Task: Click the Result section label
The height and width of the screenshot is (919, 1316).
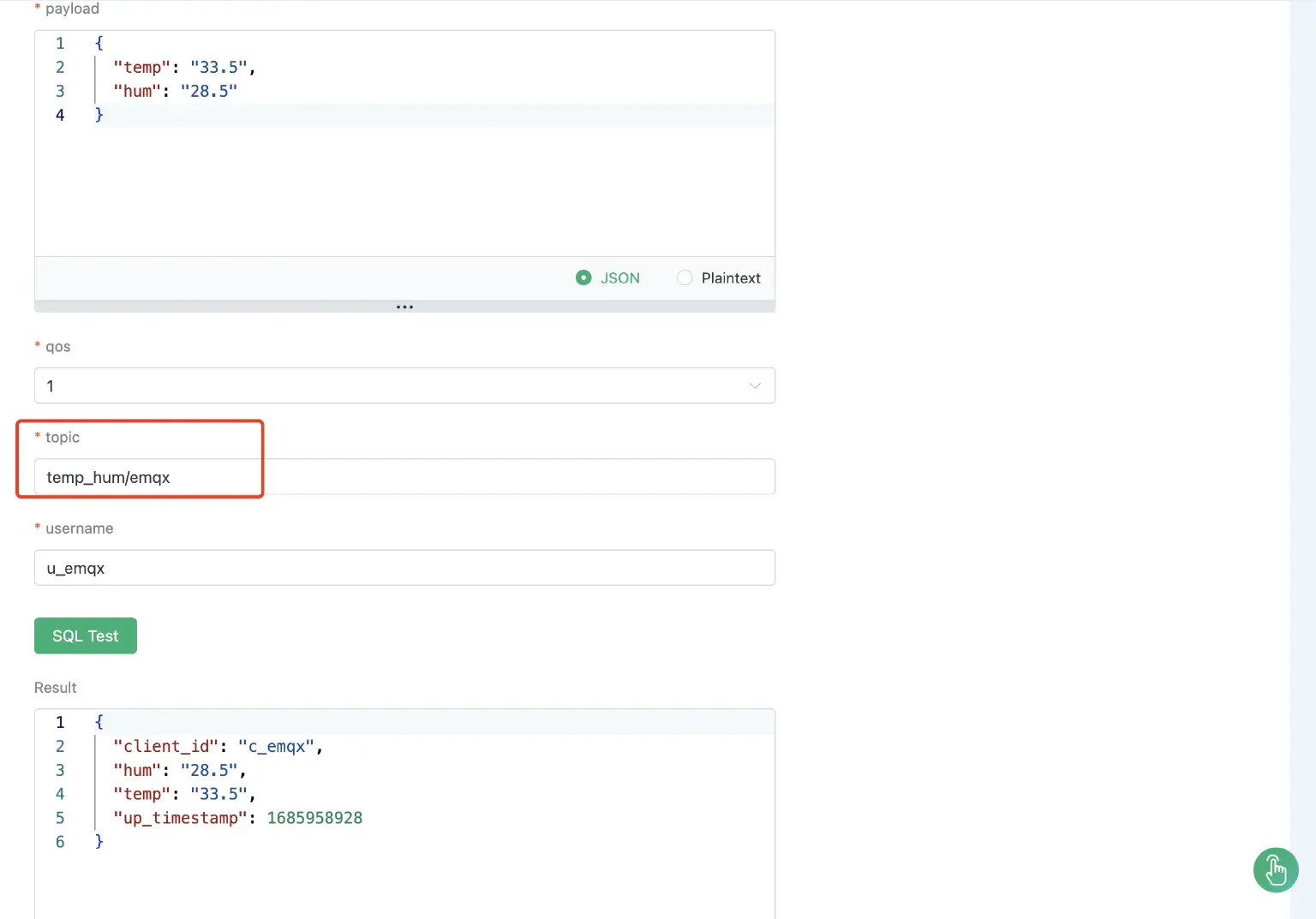Action: pos(55,687)
